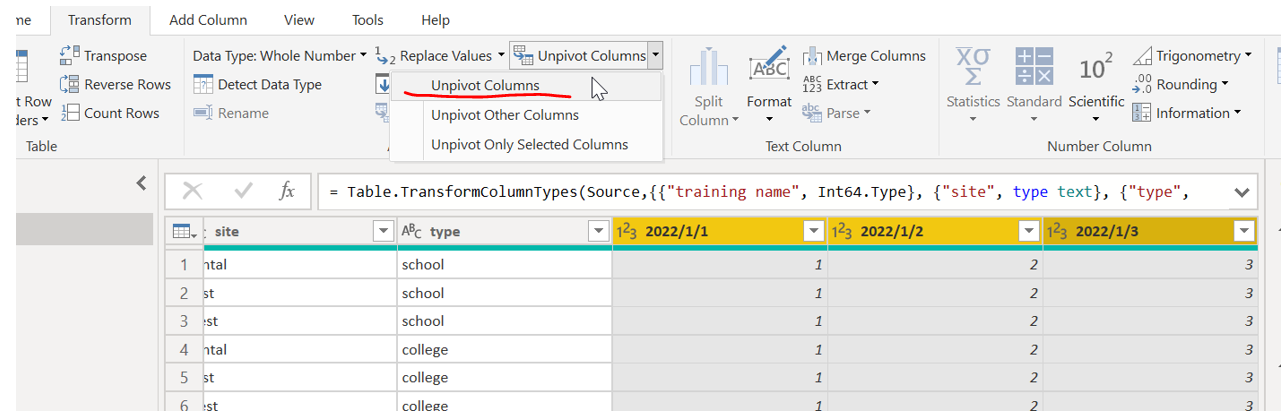
Task: Open the filter dropdown for 2022/1/2 column
Action: point(1028,231)
